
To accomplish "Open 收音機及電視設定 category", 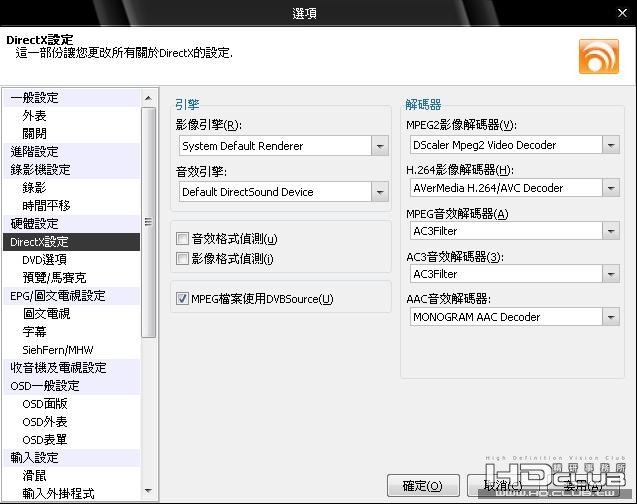I will (72, 368).
